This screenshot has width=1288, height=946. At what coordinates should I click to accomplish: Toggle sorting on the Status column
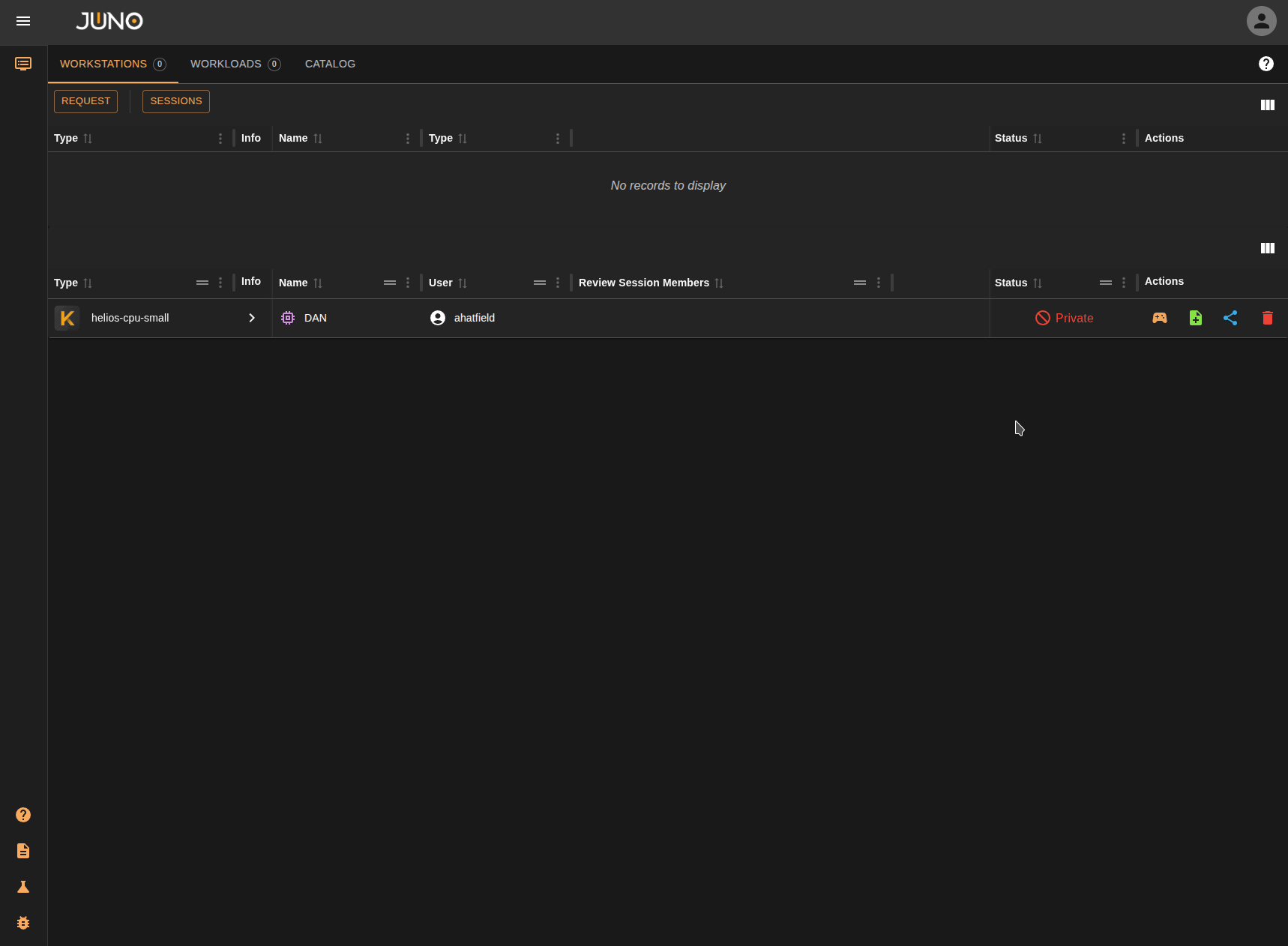1038,283
